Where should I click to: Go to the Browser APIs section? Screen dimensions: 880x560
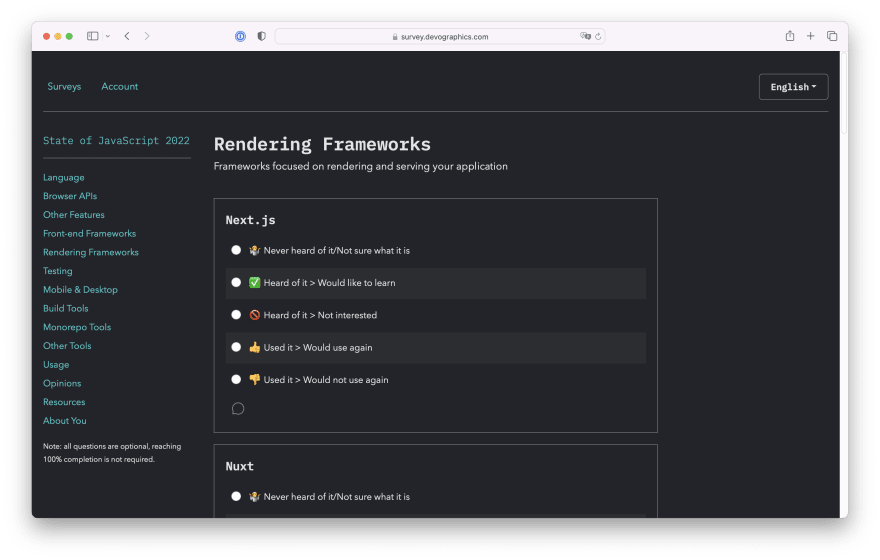coord(70,196)
